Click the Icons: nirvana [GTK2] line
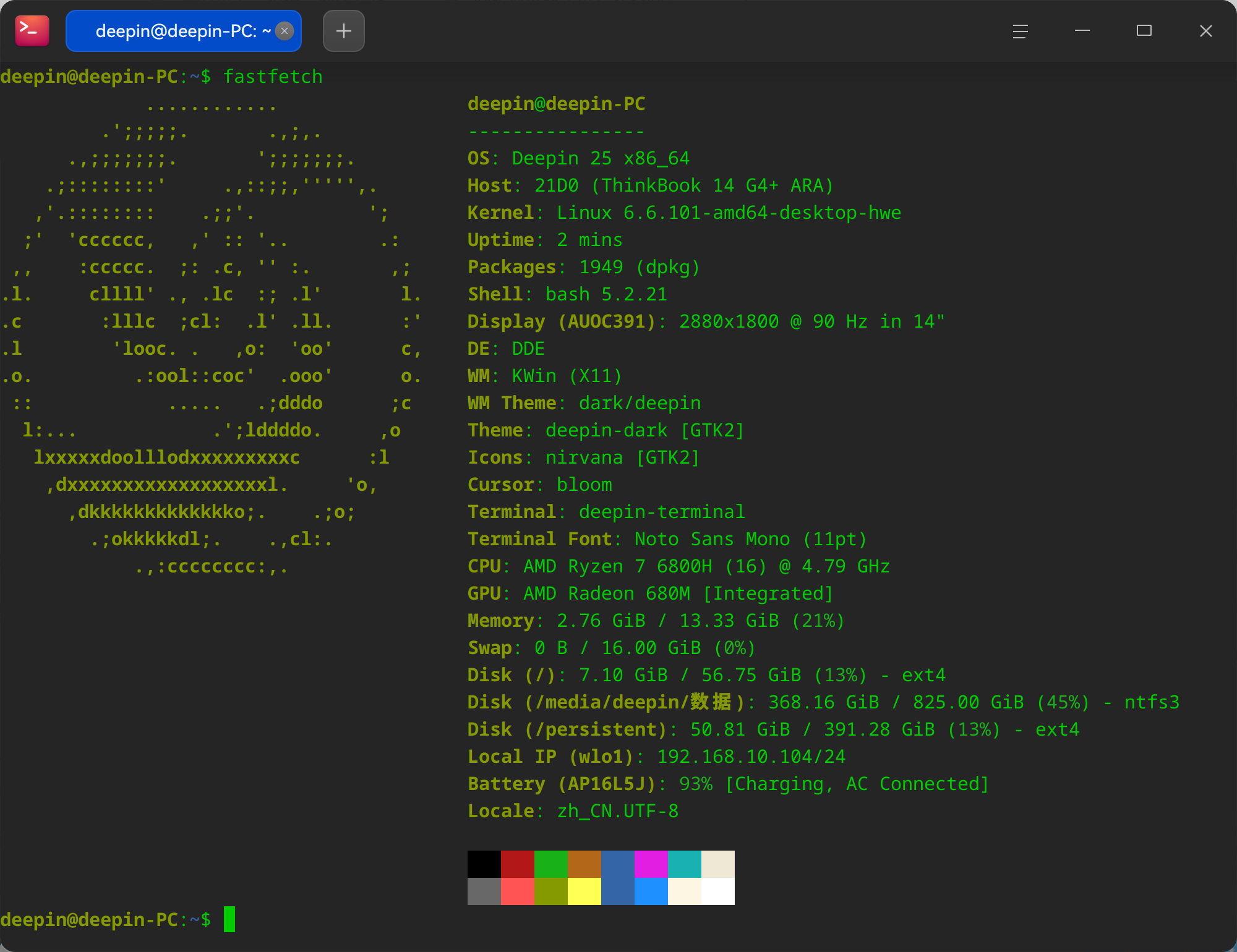The height and width of the screenshot is (952, 1237). click(x=584, y=457)
